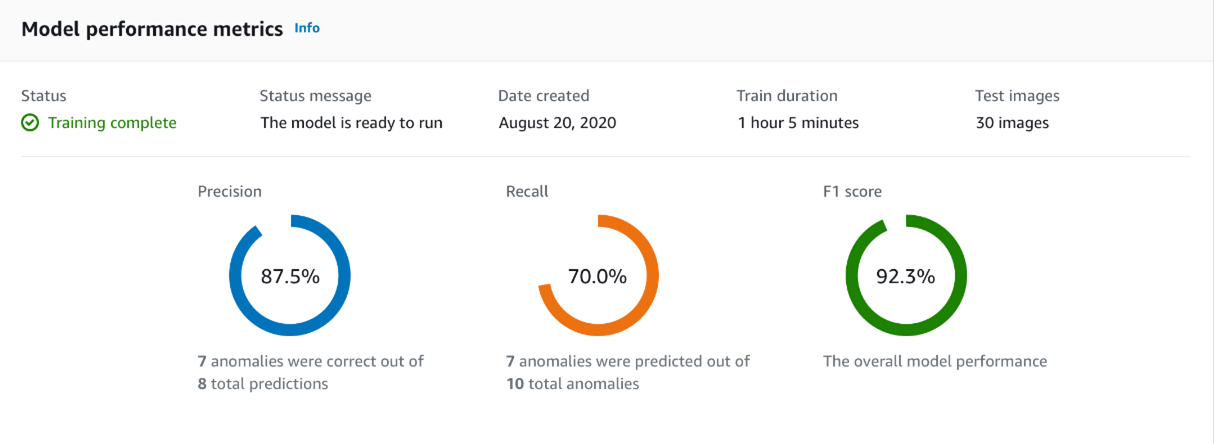Click the Model performance metrics heading

click(152, 29)
